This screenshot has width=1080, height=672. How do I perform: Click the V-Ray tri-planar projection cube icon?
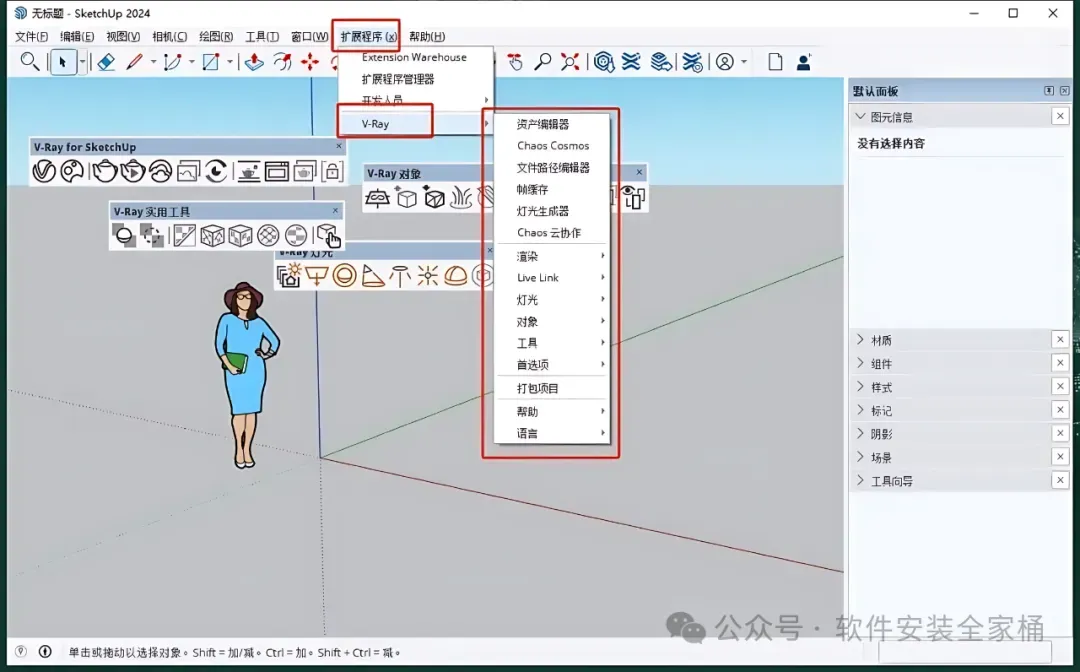tap(212, 235)
